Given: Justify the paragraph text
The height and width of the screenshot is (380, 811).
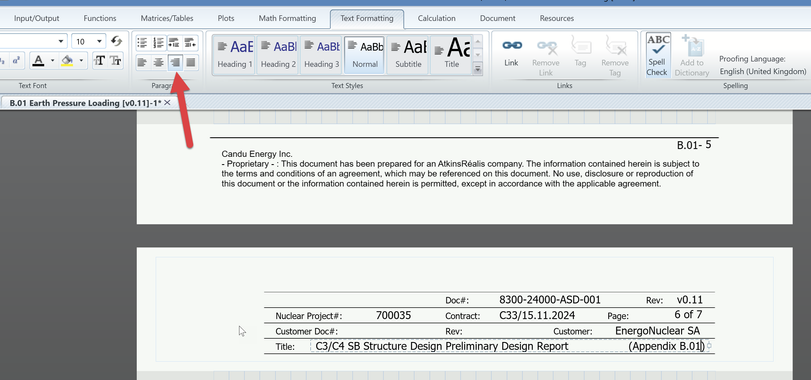Looking at the screenshot, I should [191, 62].
